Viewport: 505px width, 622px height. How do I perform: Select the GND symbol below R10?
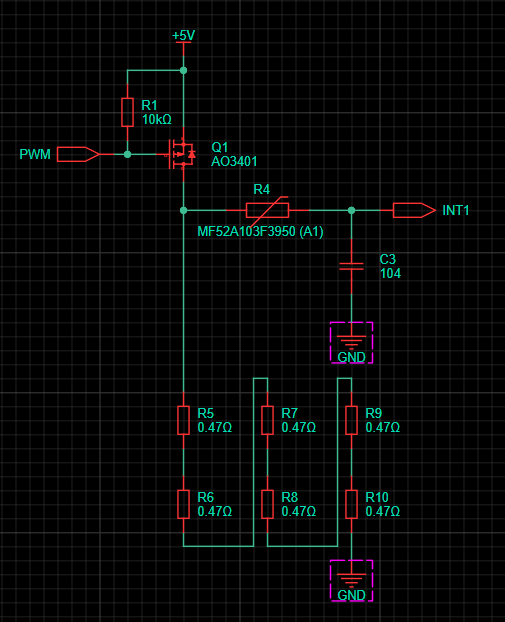(351, 581)
